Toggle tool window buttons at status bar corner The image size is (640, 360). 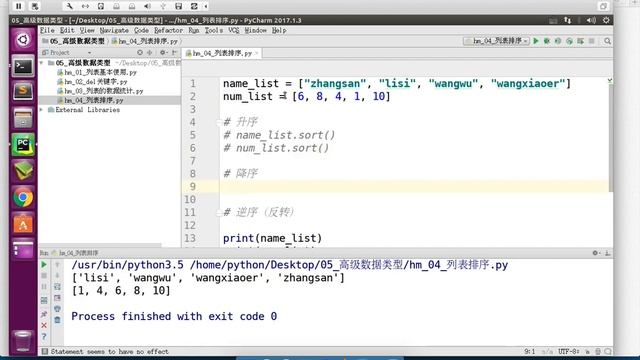tap(45, 351)
